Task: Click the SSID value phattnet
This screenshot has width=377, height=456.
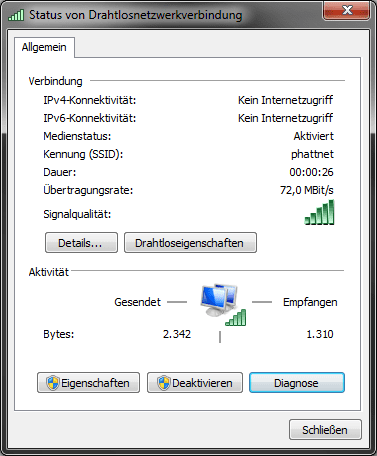Action: 312,154
